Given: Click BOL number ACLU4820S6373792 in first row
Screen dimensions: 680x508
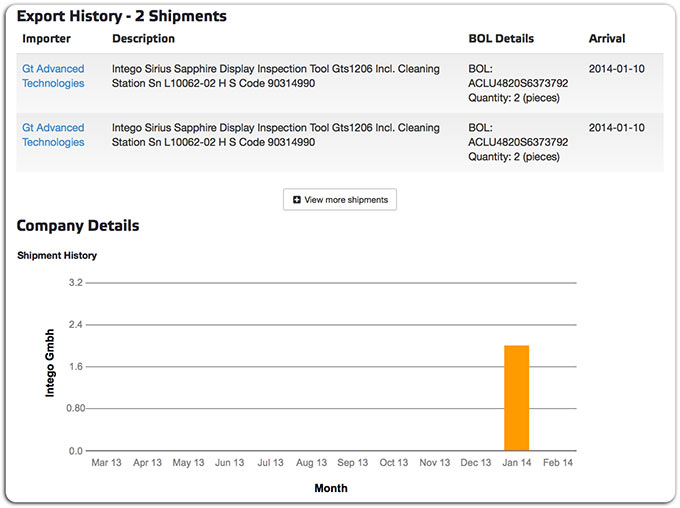Looking at the screenshot, I should coord(518,83).
